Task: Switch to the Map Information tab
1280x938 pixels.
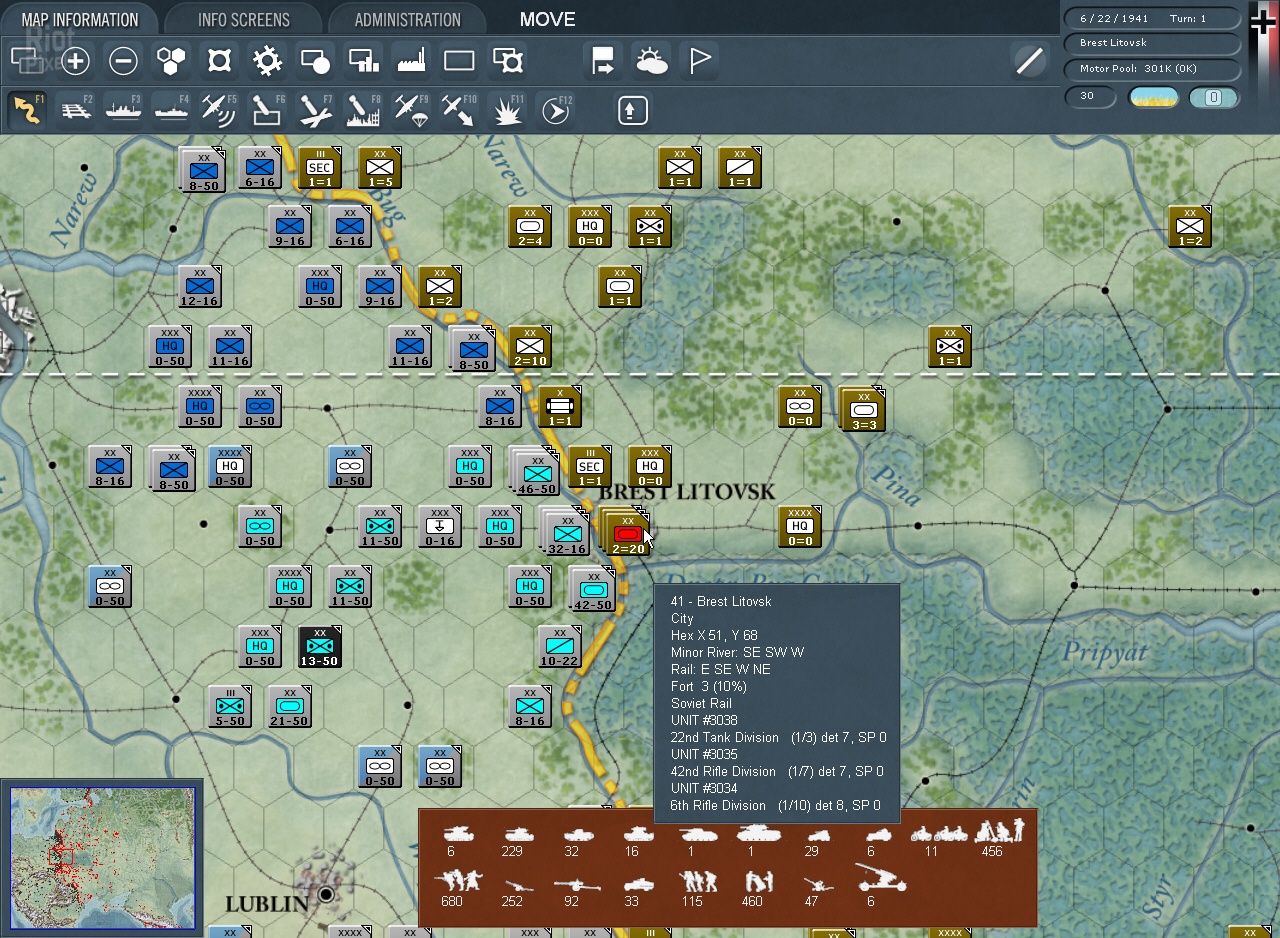Action: click(80, 19)
